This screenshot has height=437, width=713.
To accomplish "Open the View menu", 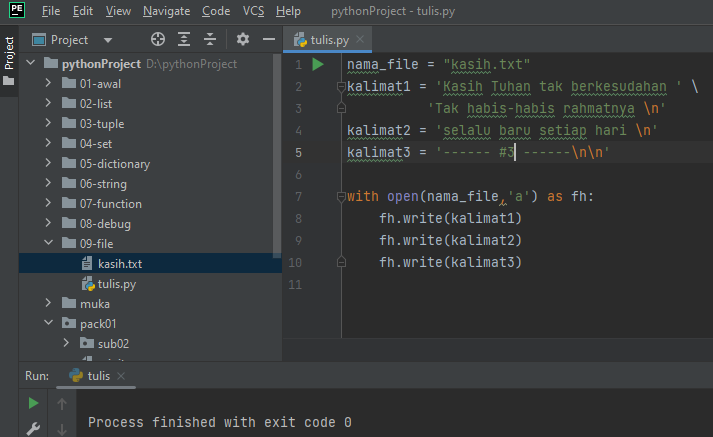I will [118, 11].
